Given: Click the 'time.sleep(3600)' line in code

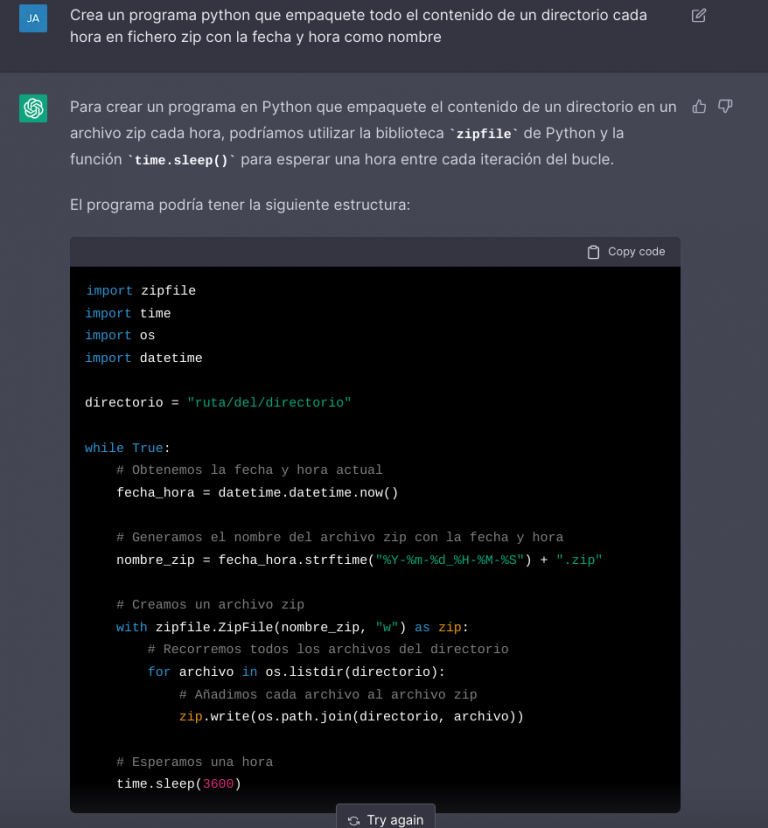Looking at the screenshot, I should click(179, 784).
